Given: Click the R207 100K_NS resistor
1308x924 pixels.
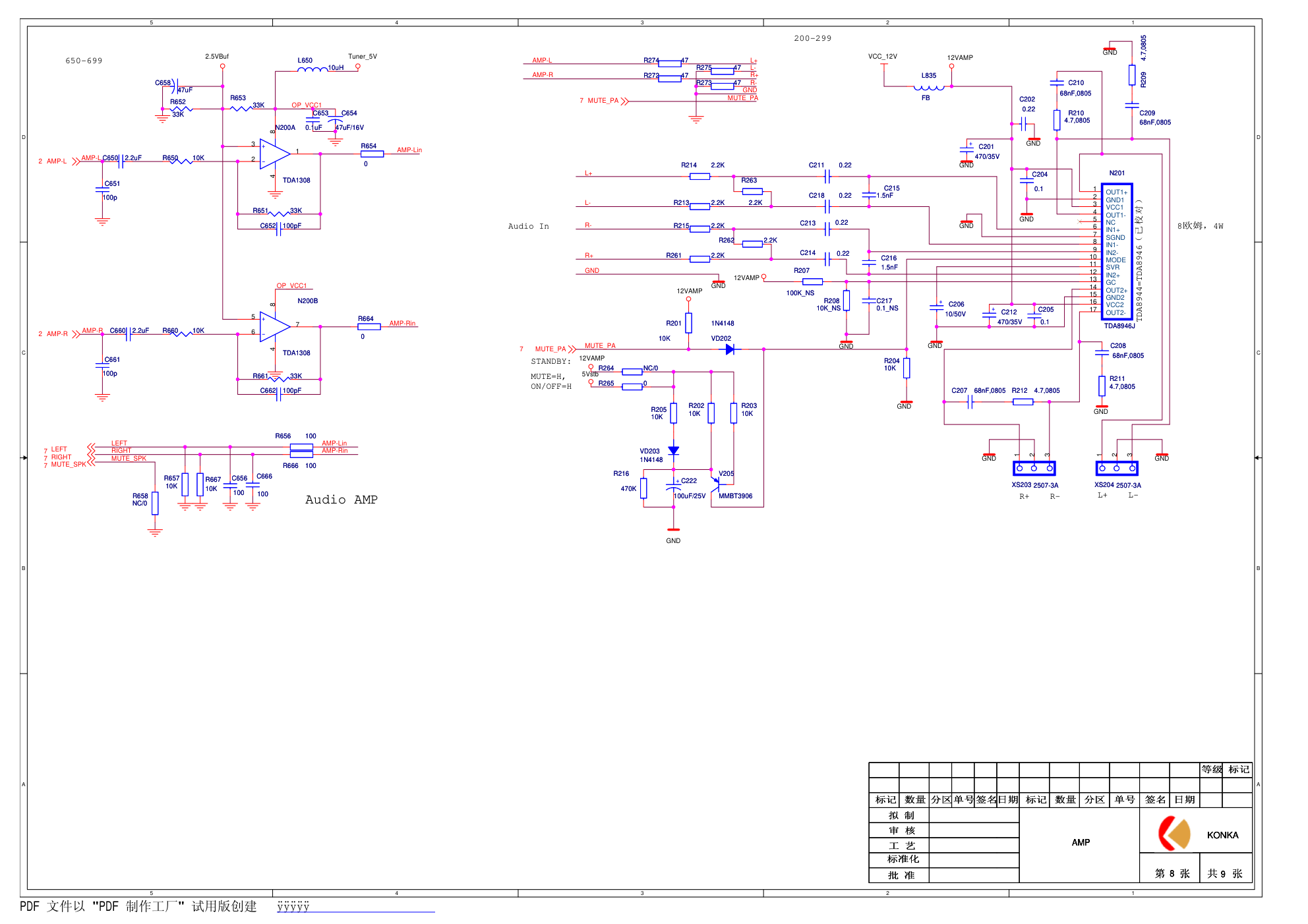Looking at the screenshot, I should [x=812, y=281].
